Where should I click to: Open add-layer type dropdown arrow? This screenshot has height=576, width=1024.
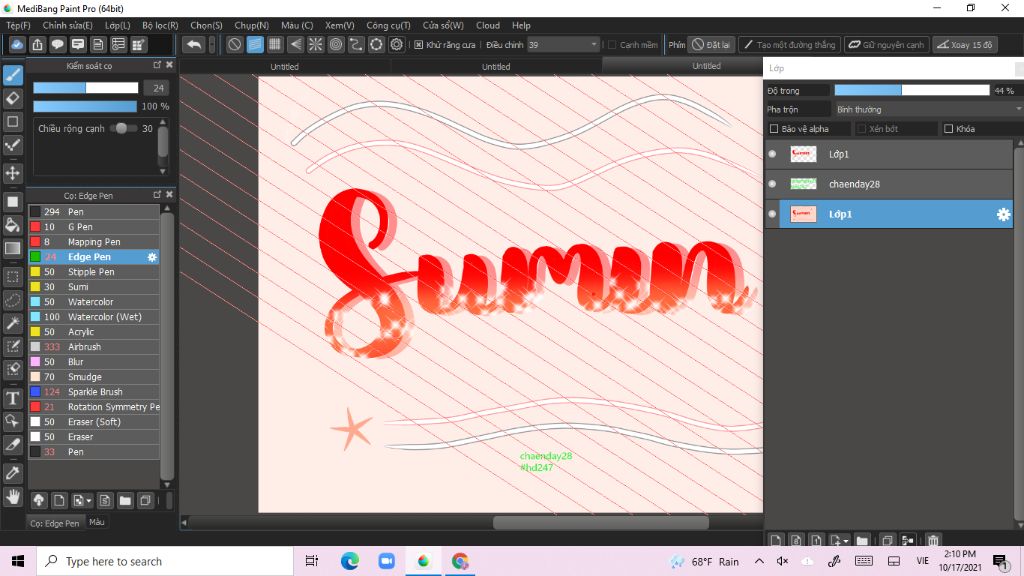pyautogui.click(x=846, y=541)
